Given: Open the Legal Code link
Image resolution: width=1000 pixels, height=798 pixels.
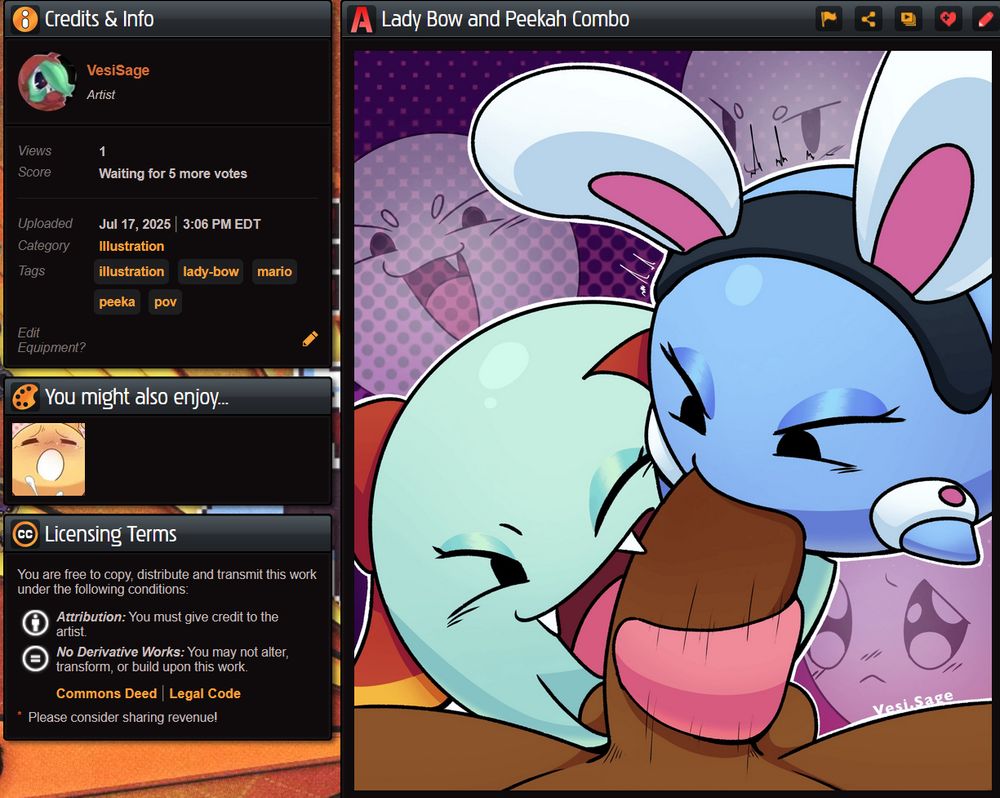Looking at the screenshot, I should (205, 693).
